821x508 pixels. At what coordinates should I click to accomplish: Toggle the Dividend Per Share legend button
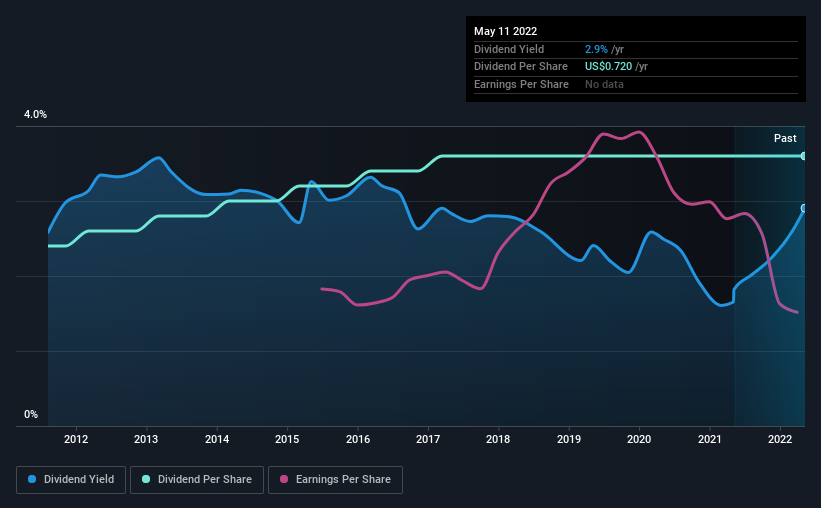click(x=197, y=480)
